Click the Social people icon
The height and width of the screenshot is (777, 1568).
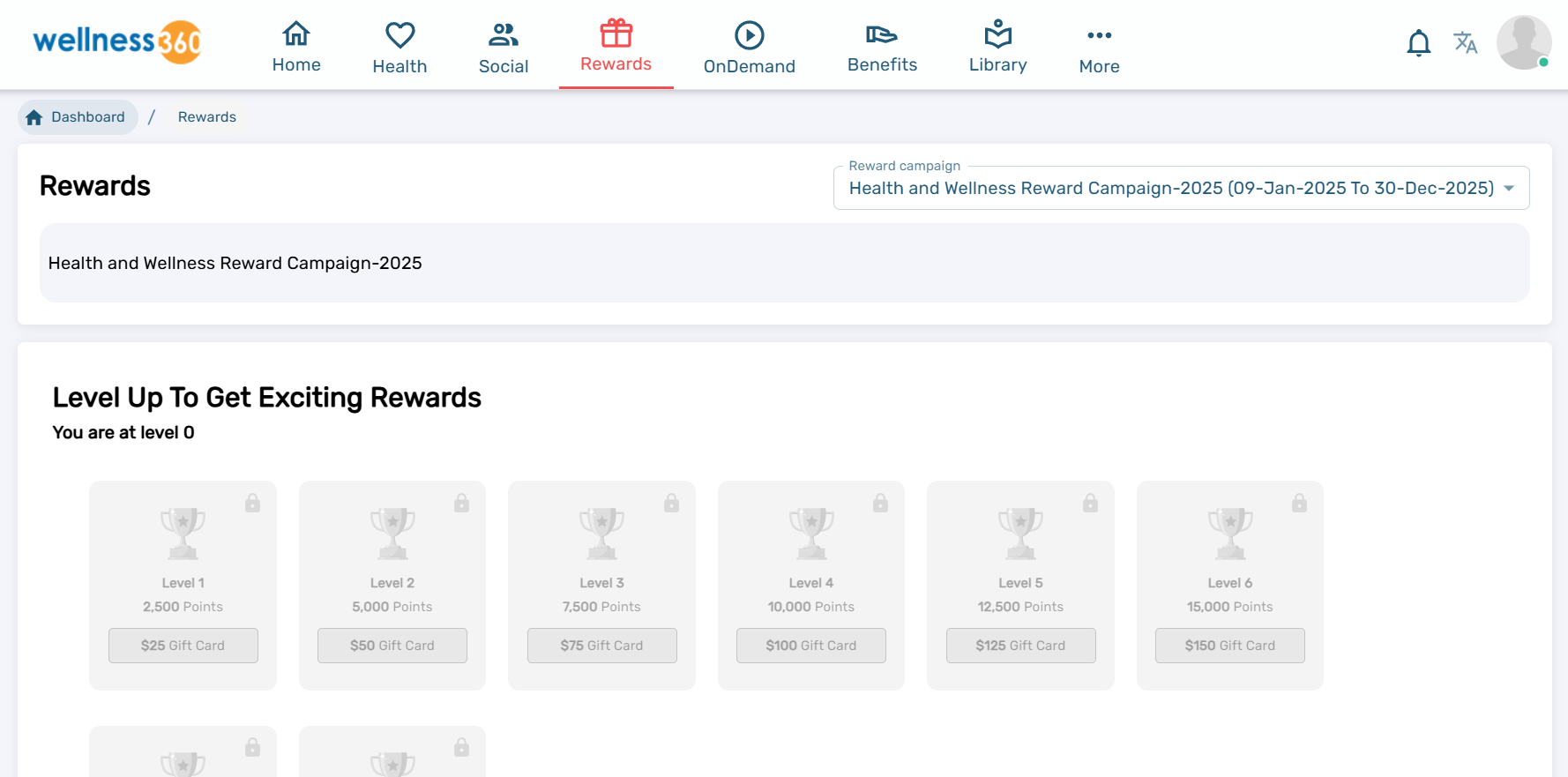tap(504, 34)
